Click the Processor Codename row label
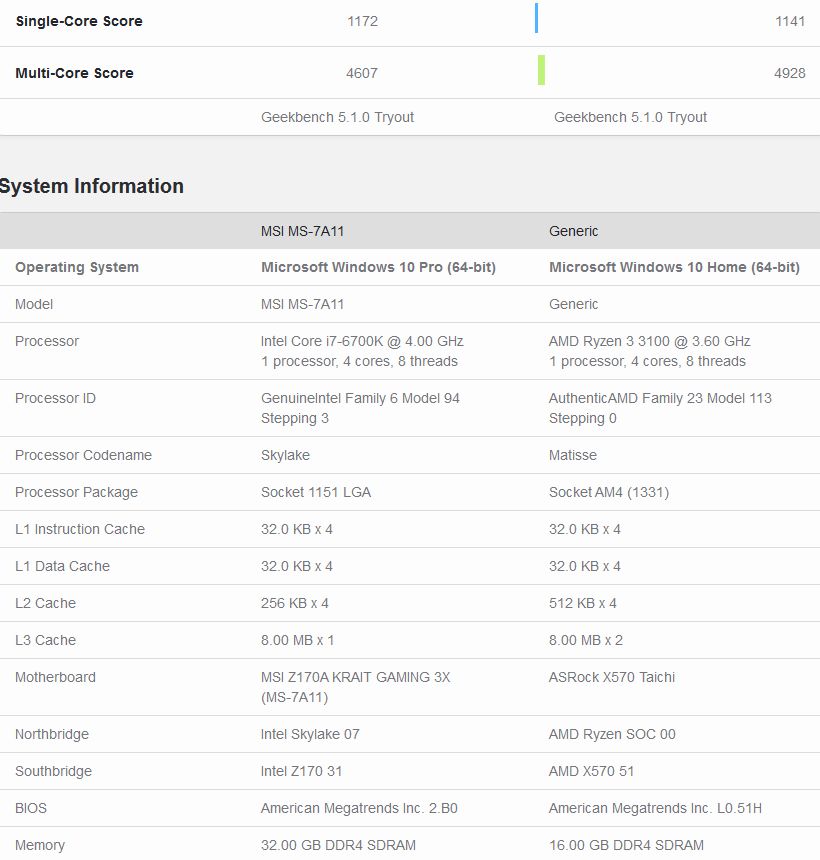This screenshot has height=860, width=820. 83,455
